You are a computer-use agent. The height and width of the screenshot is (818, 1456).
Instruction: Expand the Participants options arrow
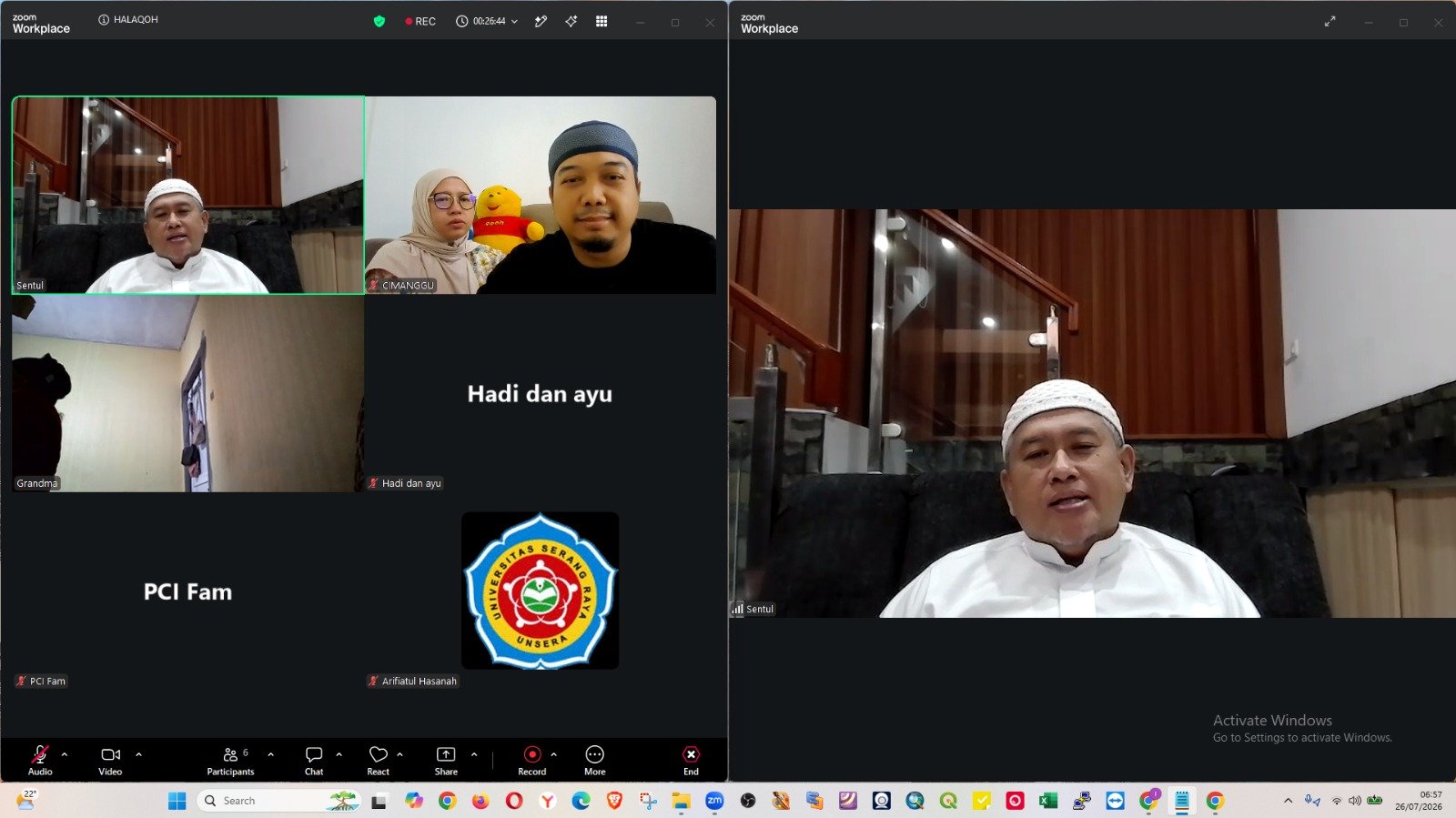pyautogui.click(x=270, y=754)
